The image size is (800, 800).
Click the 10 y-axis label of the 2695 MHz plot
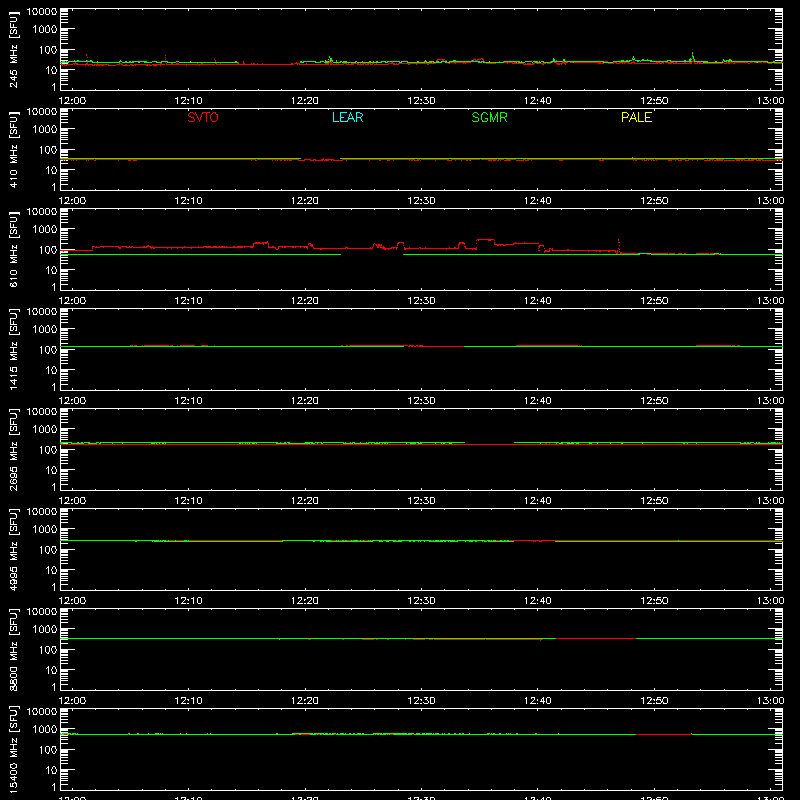pyautogui.click(x=52, y=470)
